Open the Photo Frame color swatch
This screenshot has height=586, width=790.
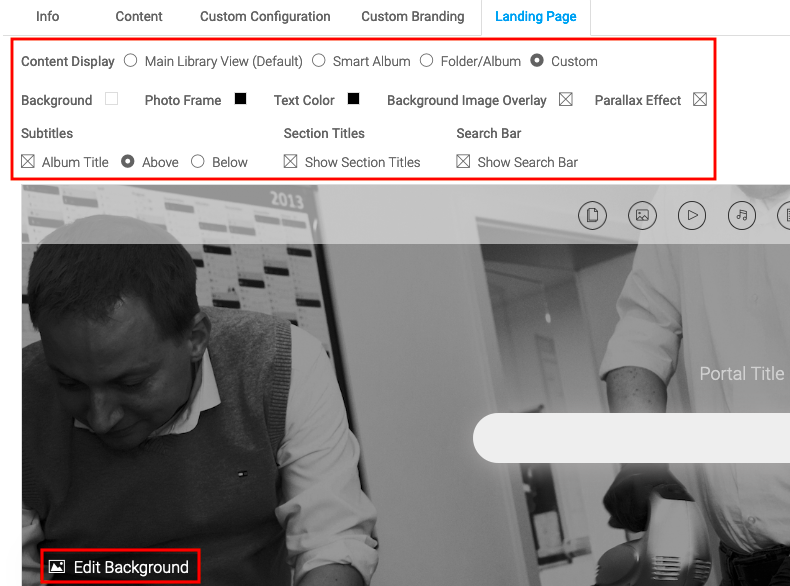(240, 99)
